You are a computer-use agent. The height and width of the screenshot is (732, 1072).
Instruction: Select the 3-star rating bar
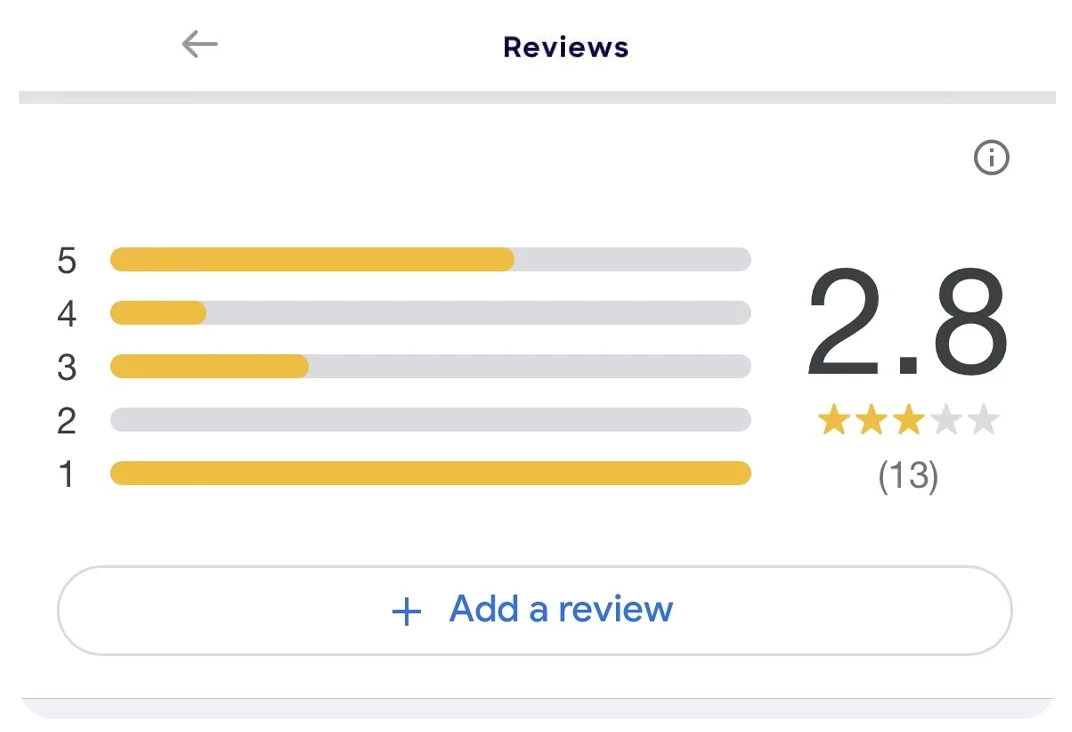pos(430,366)
